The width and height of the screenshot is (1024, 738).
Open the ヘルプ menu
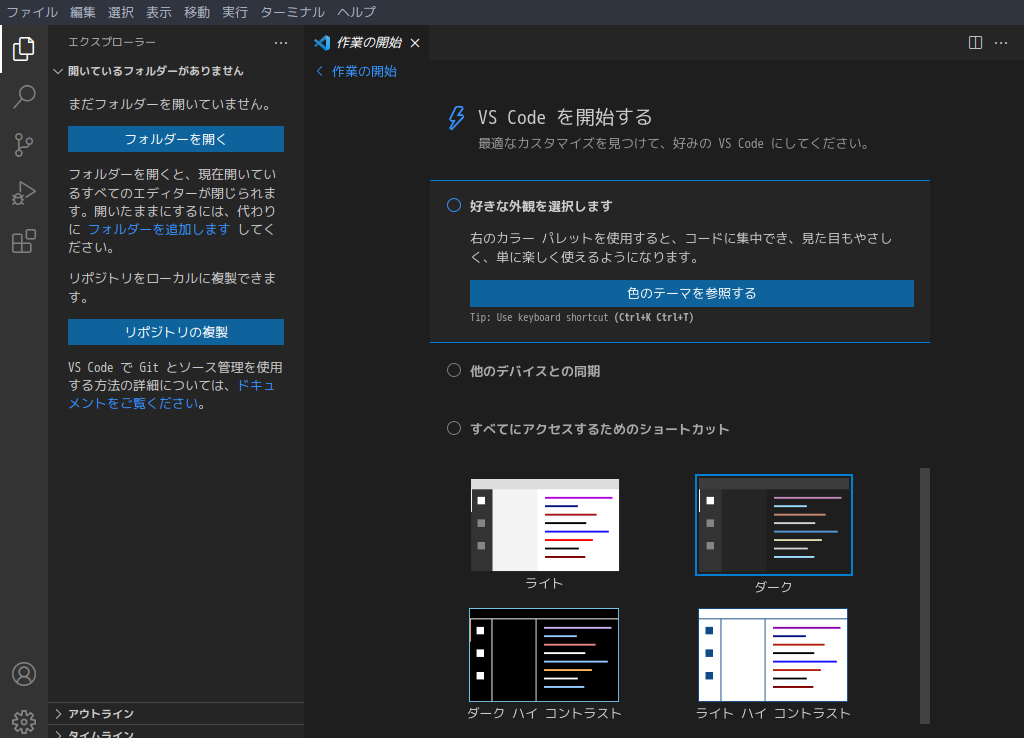point(357,12)
